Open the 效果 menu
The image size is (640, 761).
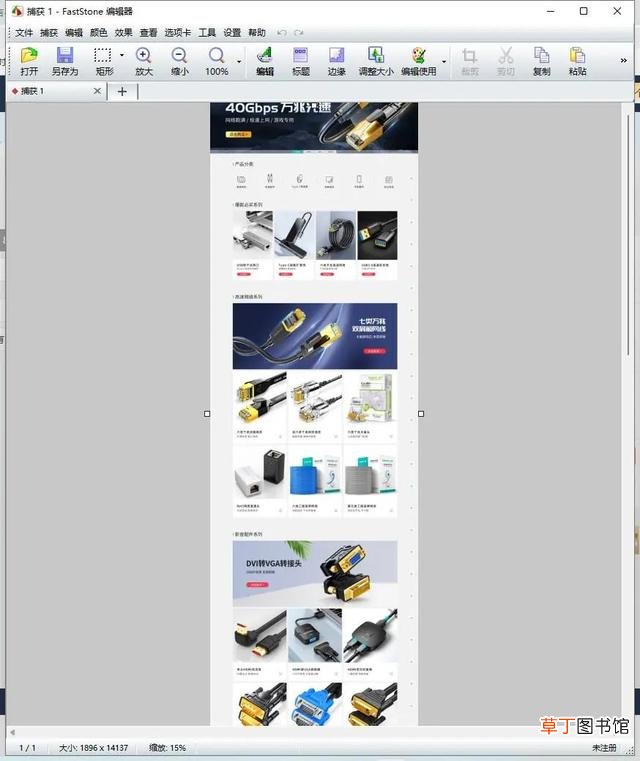(123, 33)
